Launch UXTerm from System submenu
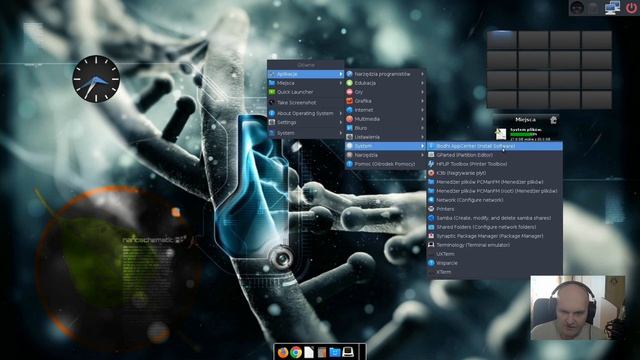Viewport: 640px width, 360px height. point(495,254)
